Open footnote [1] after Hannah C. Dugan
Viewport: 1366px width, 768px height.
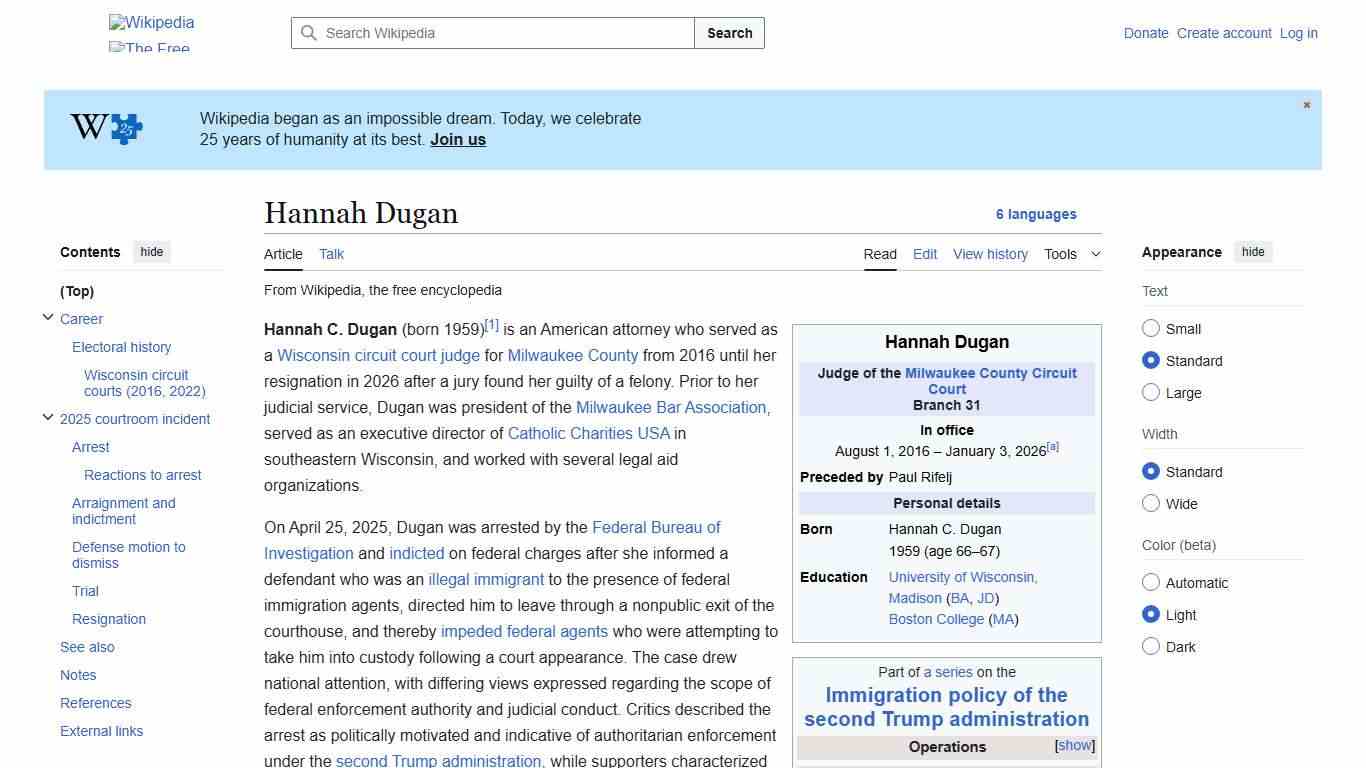click(x=491, y=323)
